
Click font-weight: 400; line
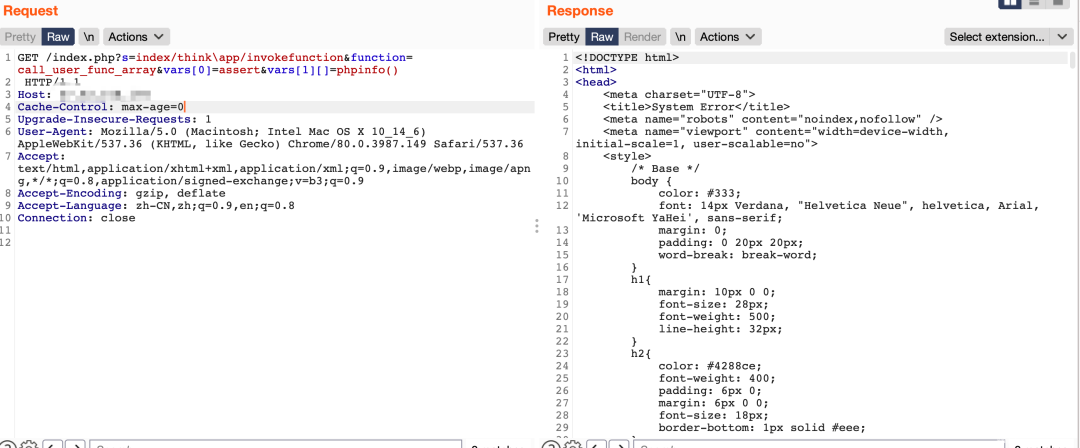point(717,378)
